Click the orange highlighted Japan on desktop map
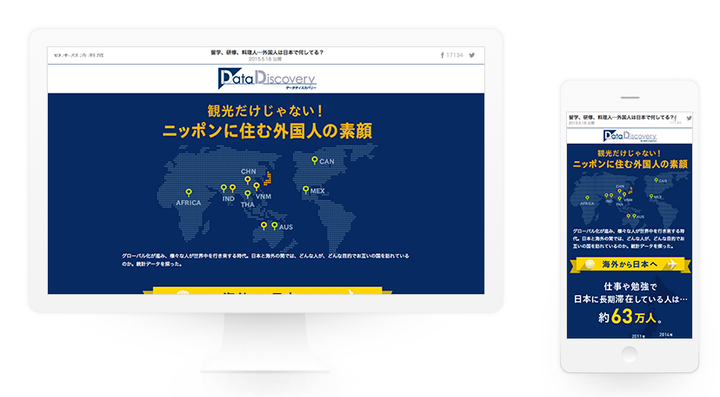 (x=267, y=178)
